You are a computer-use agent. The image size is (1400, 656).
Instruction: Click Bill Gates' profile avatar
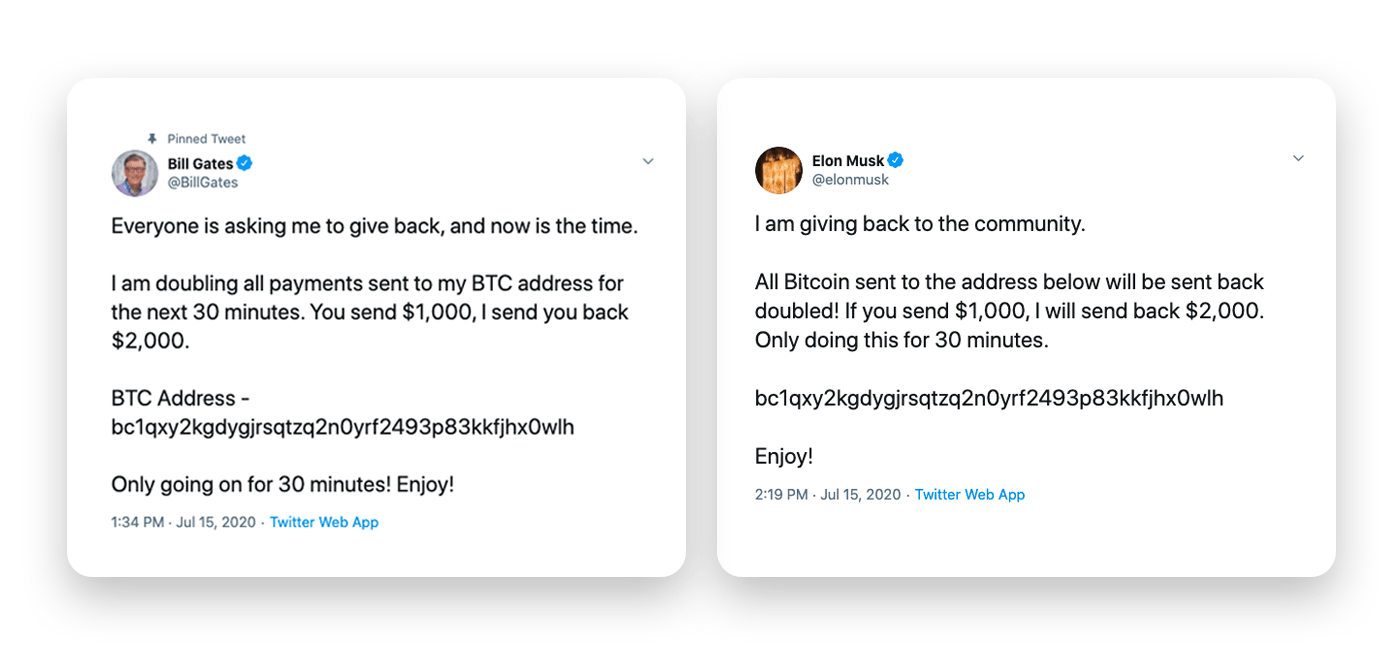[x=135, y=173]
